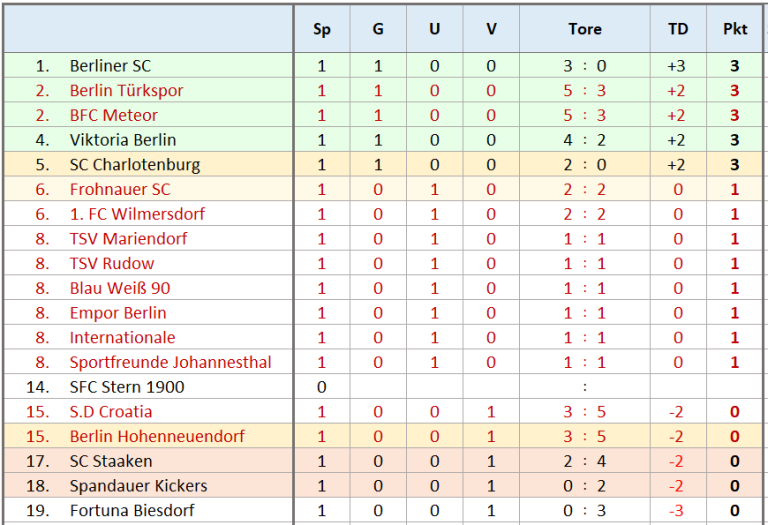Click the SC Charlotenburg team name

tap(135, 165)
